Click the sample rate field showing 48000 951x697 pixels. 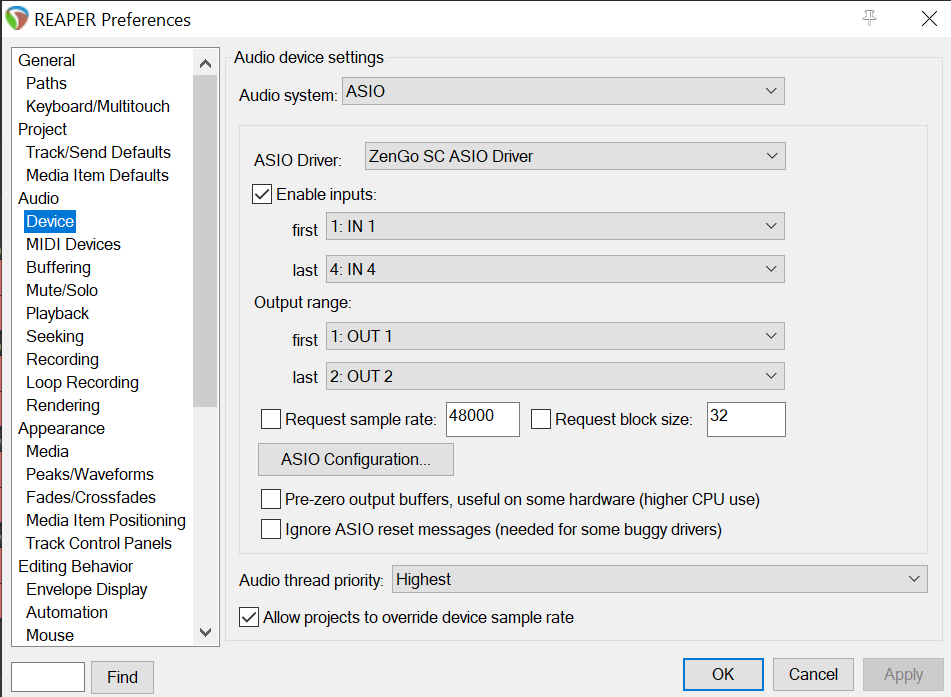tap(483, 419)
